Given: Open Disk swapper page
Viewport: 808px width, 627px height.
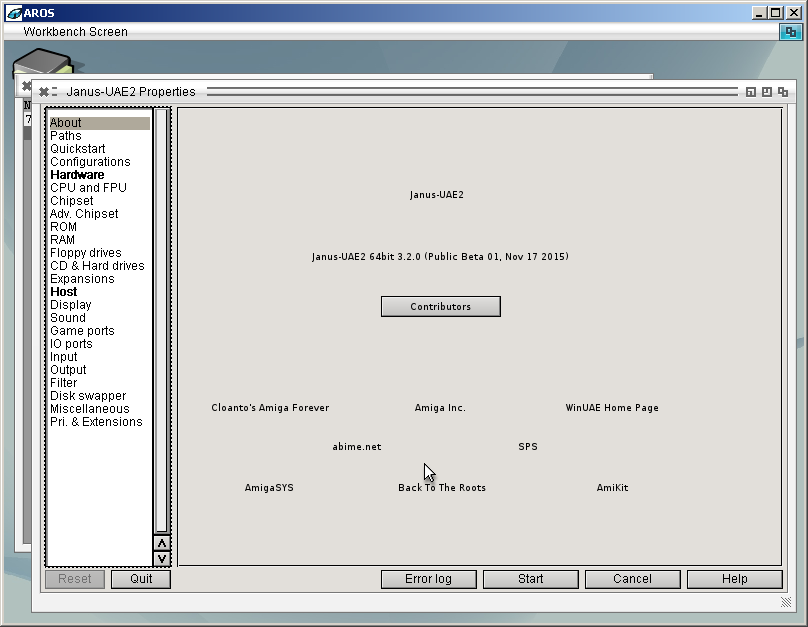Looking at the screenshot, I should pyautogui.click(x=99, y=396).
